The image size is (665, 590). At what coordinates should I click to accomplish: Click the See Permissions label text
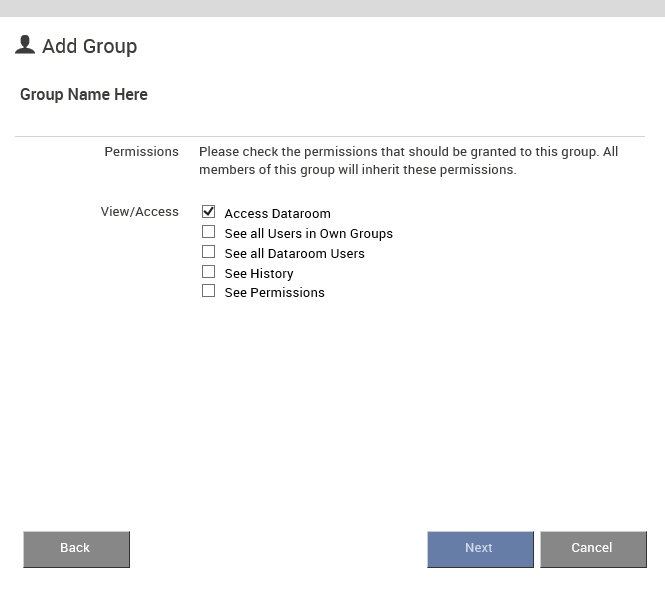tap(274, 293)
